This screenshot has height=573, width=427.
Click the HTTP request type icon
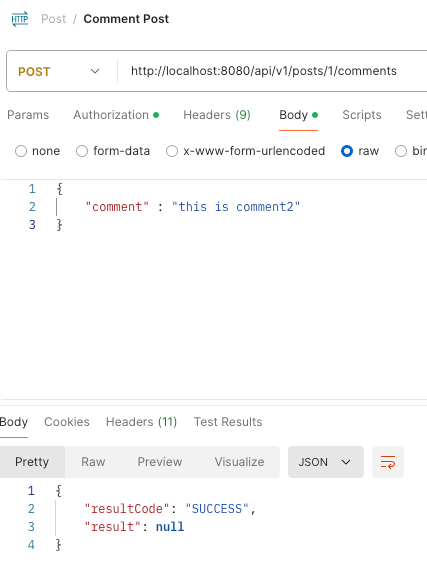tap(20, 19)
